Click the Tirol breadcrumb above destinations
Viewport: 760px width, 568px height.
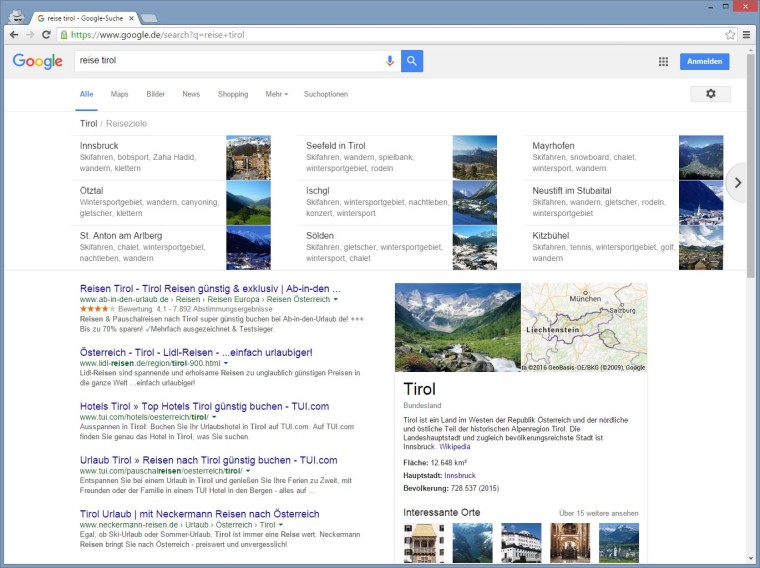88,124
